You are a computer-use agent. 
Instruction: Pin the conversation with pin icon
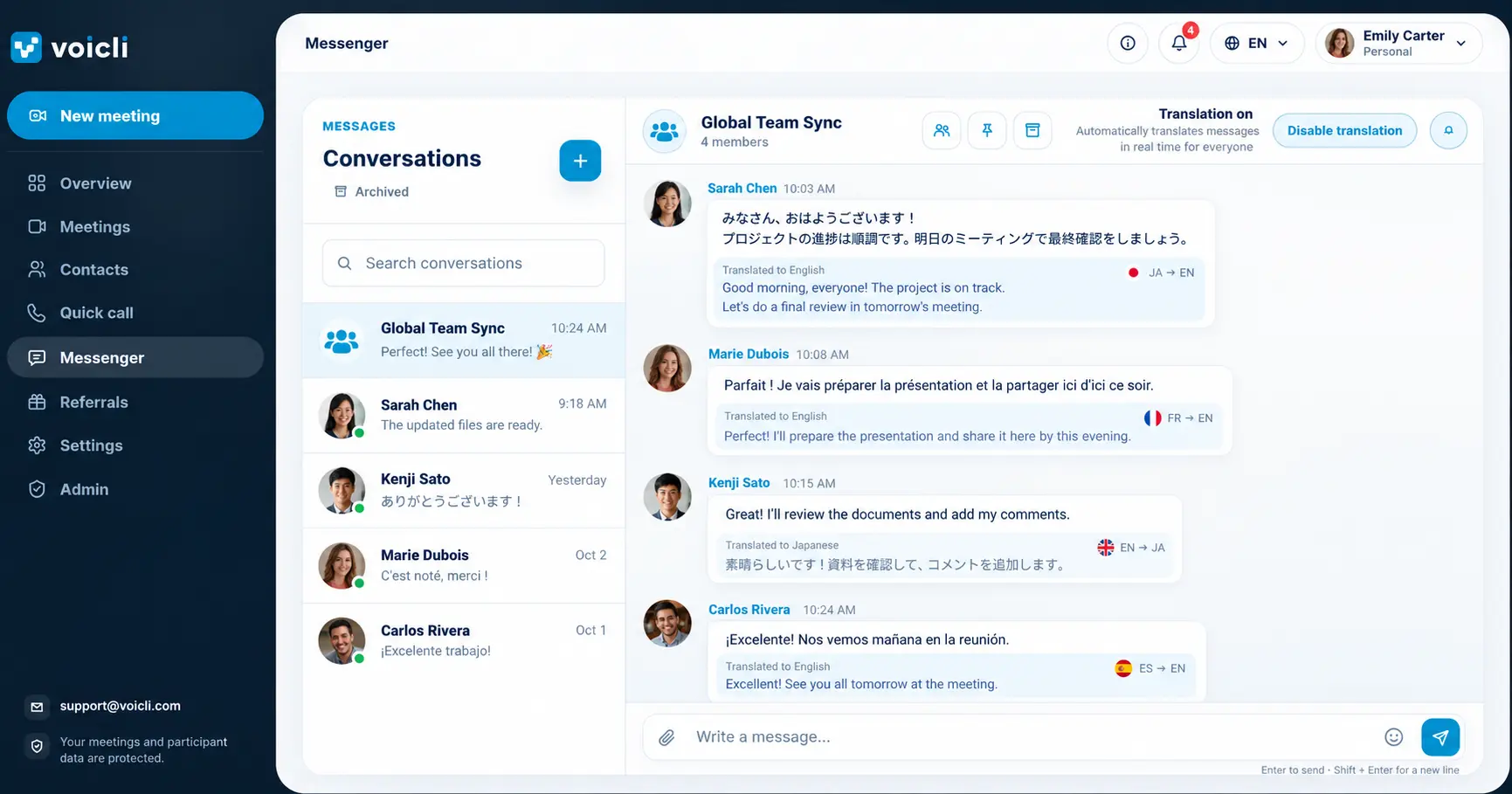coord(987,130)
